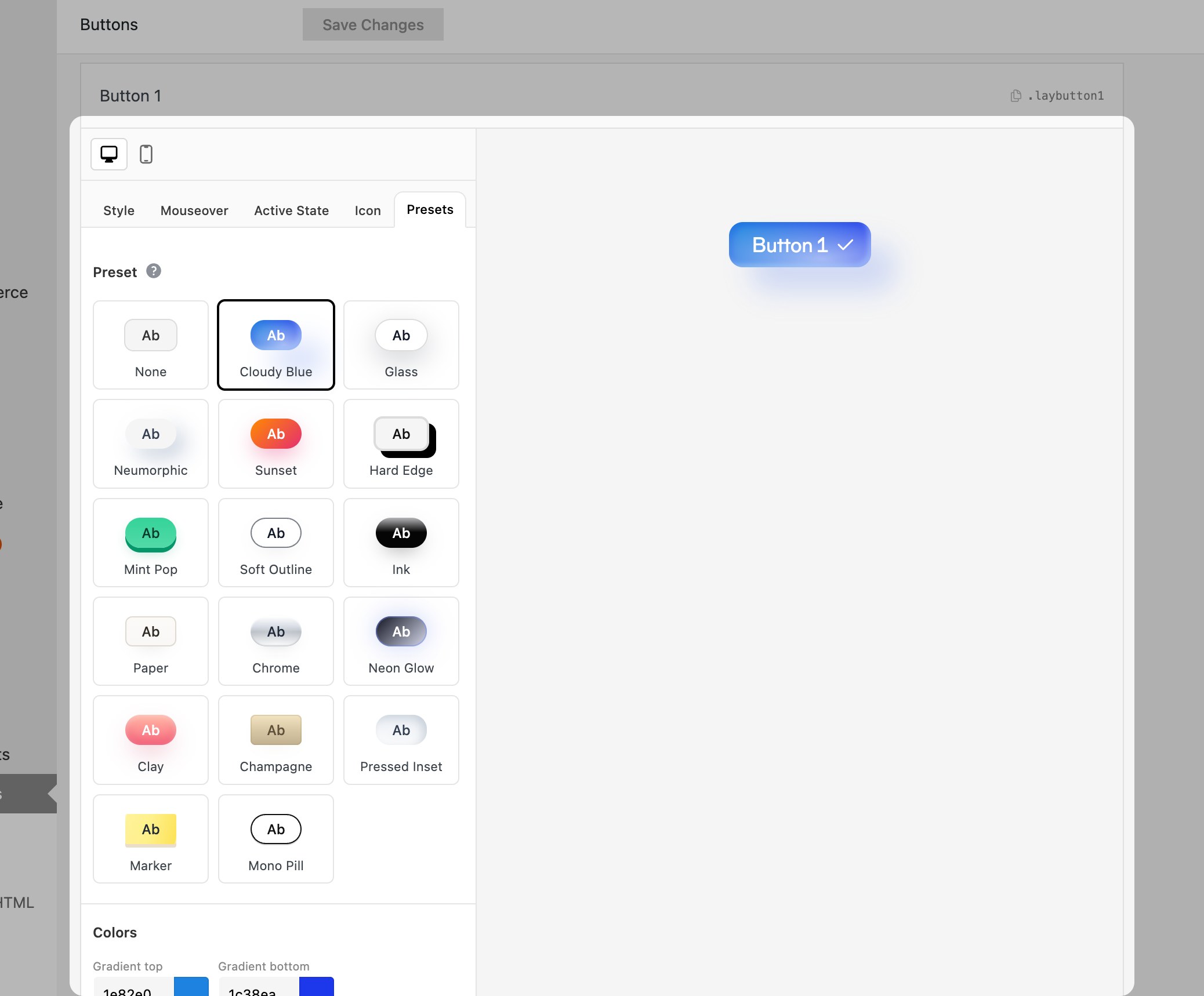1204x996 pixels.
Task: Choose the Sunset preset
Action: pyautogui.click(x=276, y=444)
